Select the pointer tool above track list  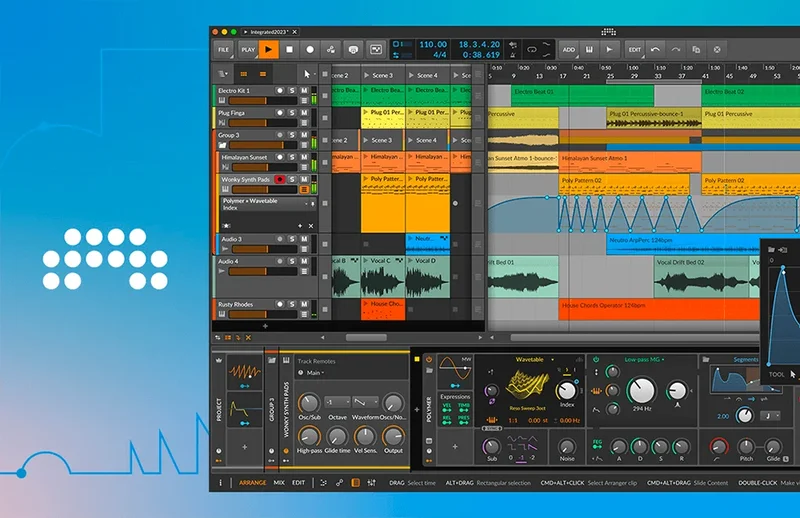307,74
